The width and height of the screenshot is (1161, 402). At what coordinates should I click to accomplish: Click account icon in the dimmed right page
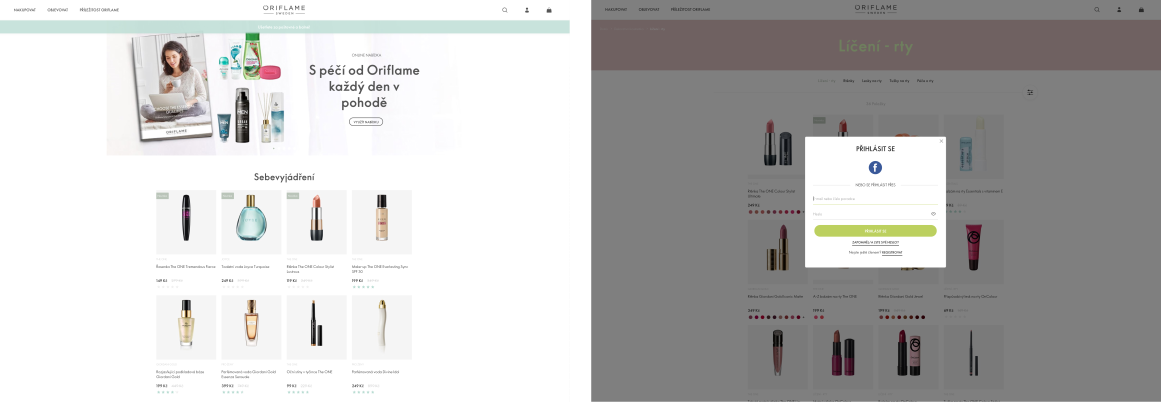coord(1119,10)
